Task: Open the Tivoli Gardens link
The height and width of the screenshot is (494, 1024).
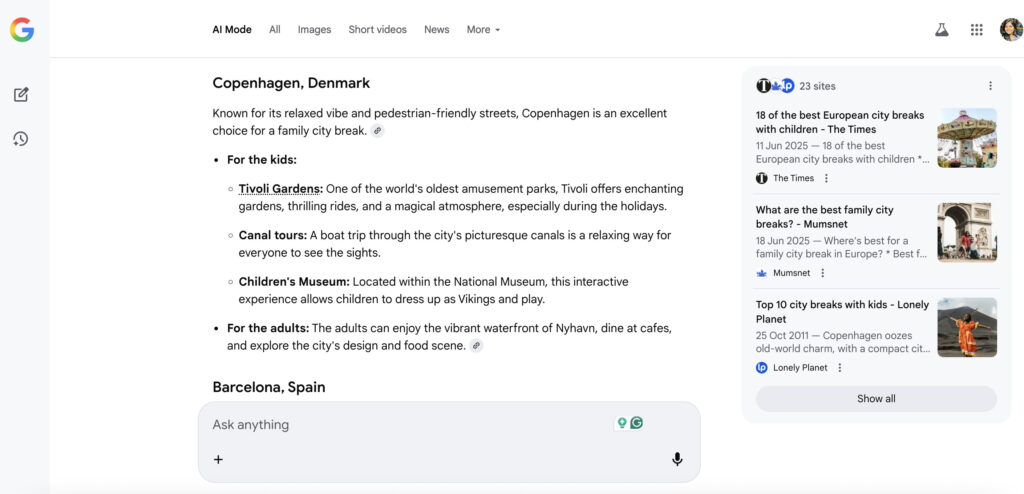Action: point(280,188)
